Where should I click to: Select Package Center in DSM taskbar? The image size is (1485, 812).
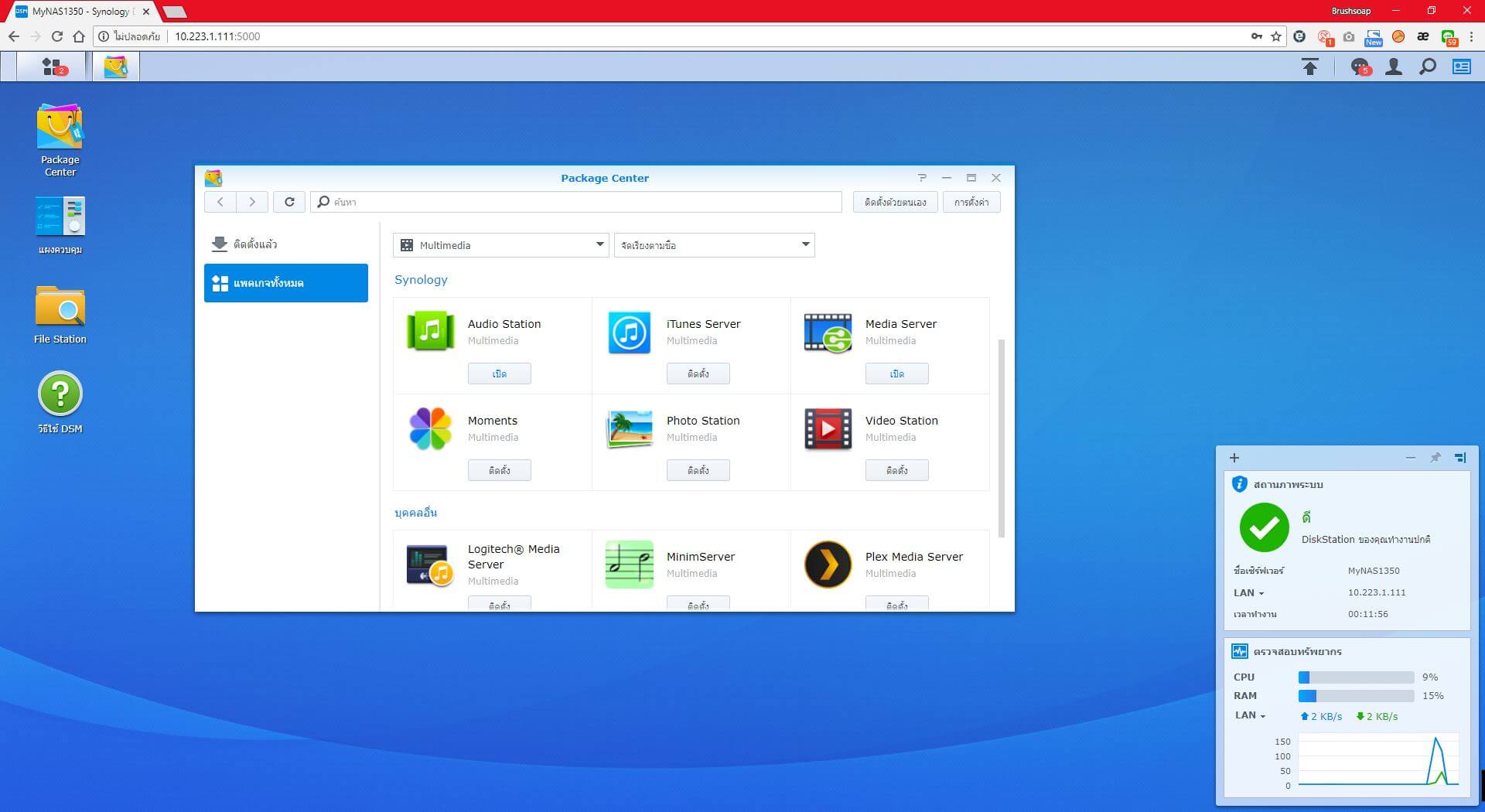[116, 67]
